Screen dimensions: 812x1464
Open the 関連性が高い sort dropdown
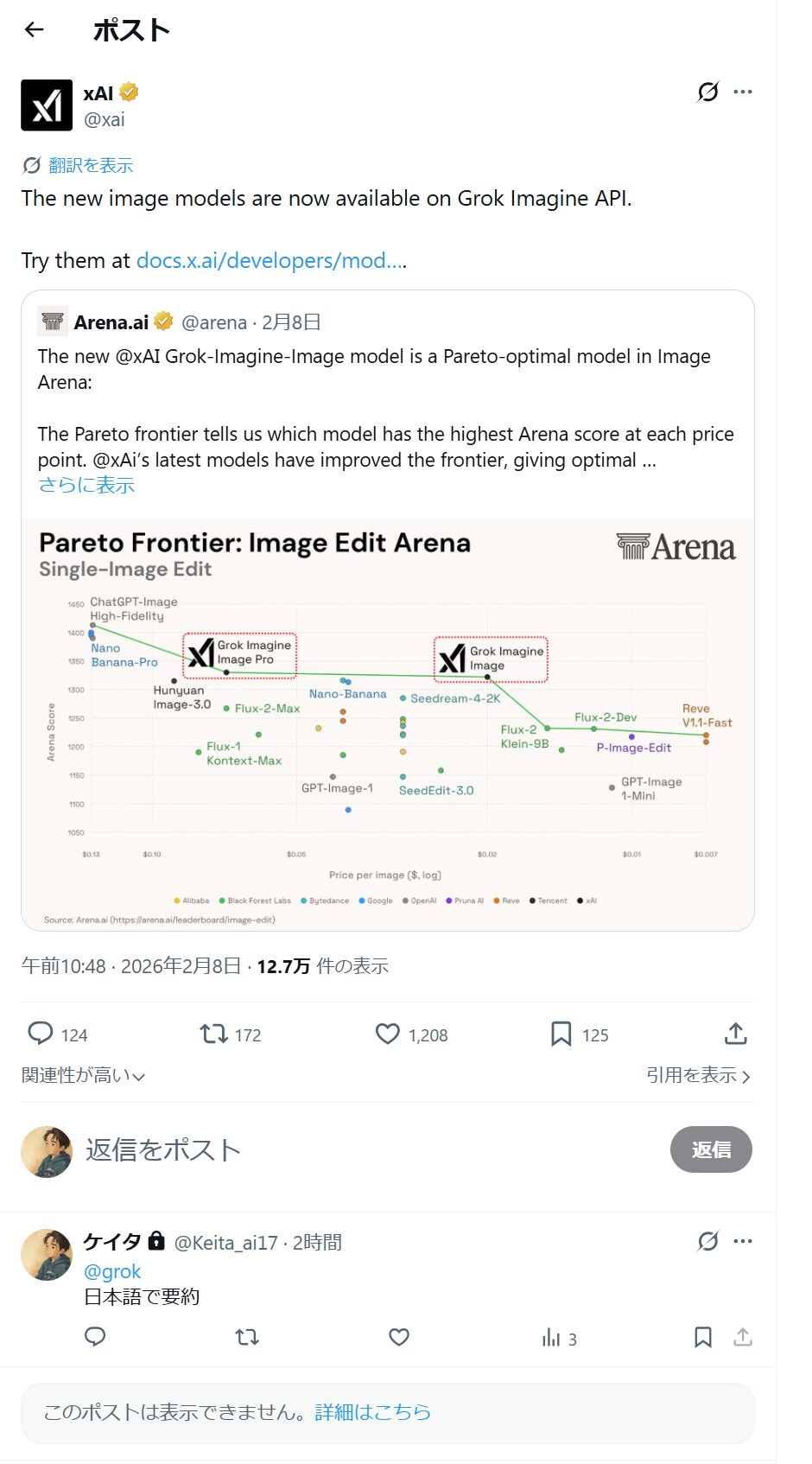pyautogui.click(x=84, y=1076)
